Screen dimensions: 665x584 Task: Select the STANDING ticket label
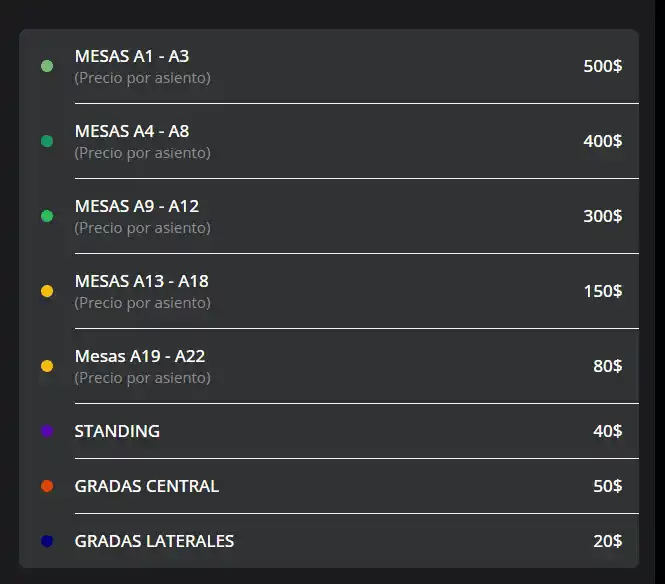pyautogui.click(x=117, y=431)
